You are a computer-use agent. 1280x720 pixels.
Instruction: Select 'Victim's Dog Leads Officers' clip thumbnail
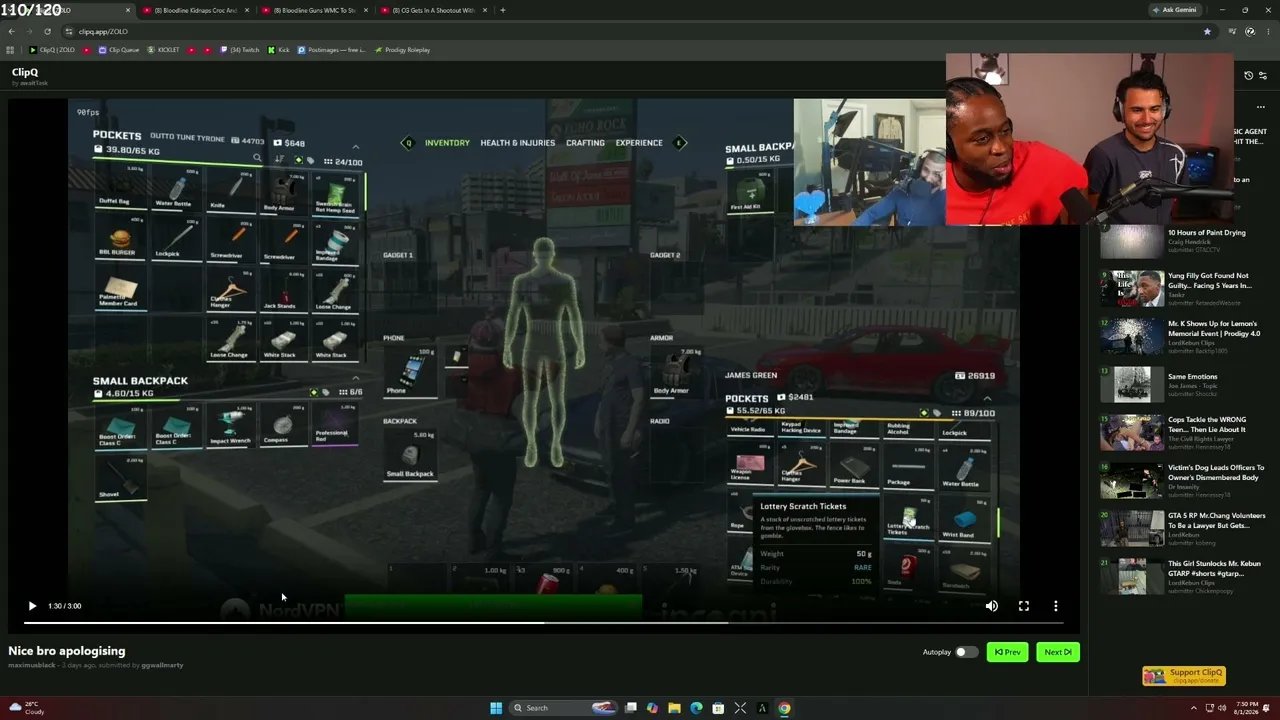click(1132, 481)
